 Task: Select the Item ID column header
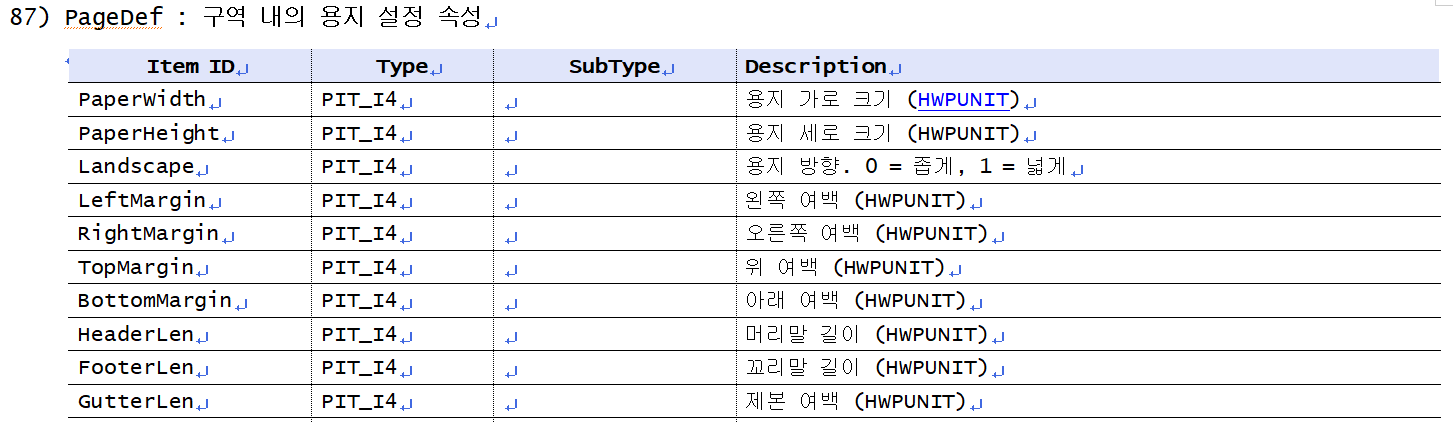coord(190,66)
